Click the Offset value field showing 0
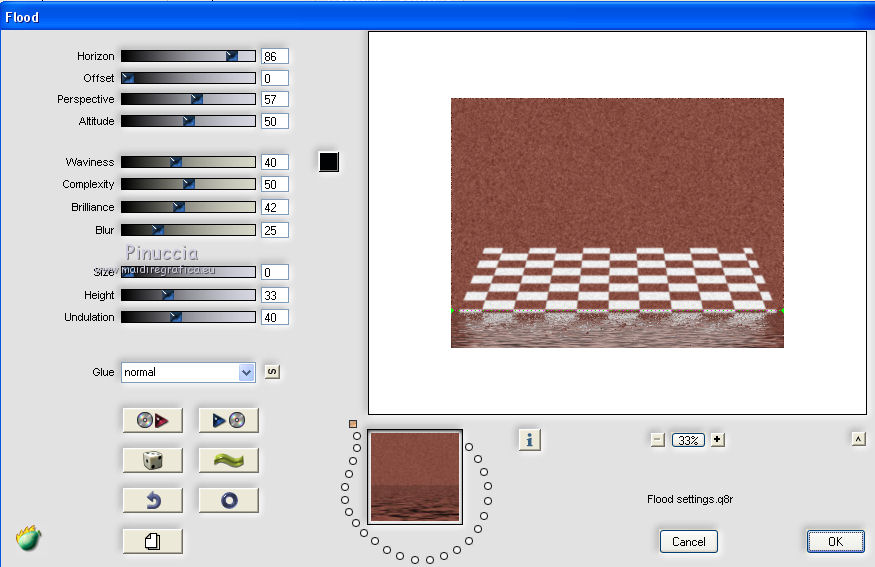 (x=275, y=78)
